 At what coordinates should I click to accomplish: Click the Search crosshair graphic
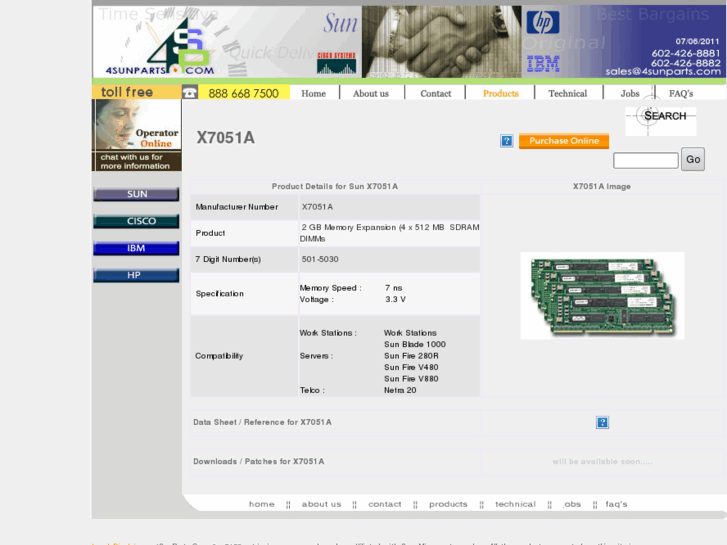661,121
